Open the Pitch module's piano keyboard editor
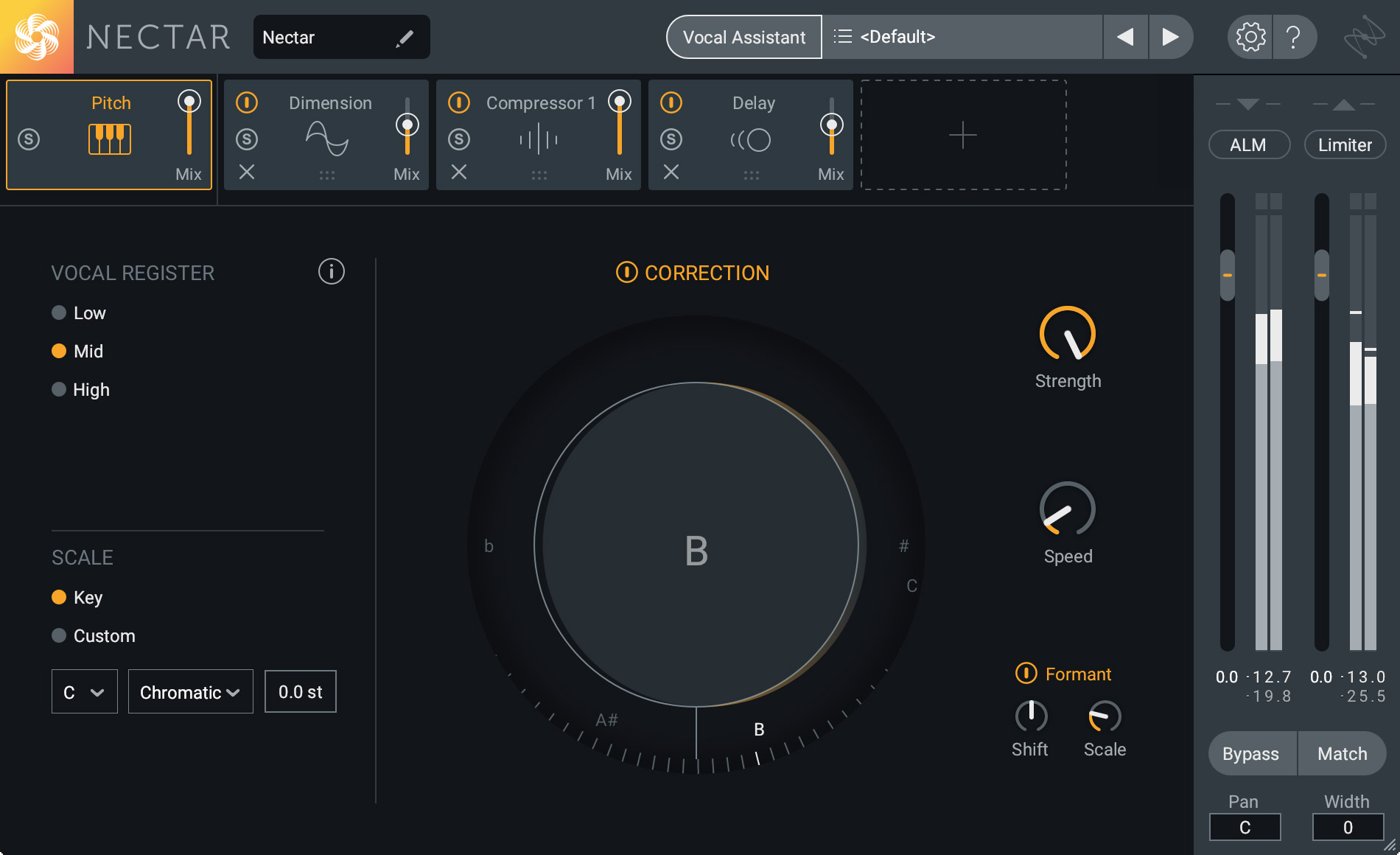The width and height of the screenshot is (1400, 855). (x=109, y=137)
